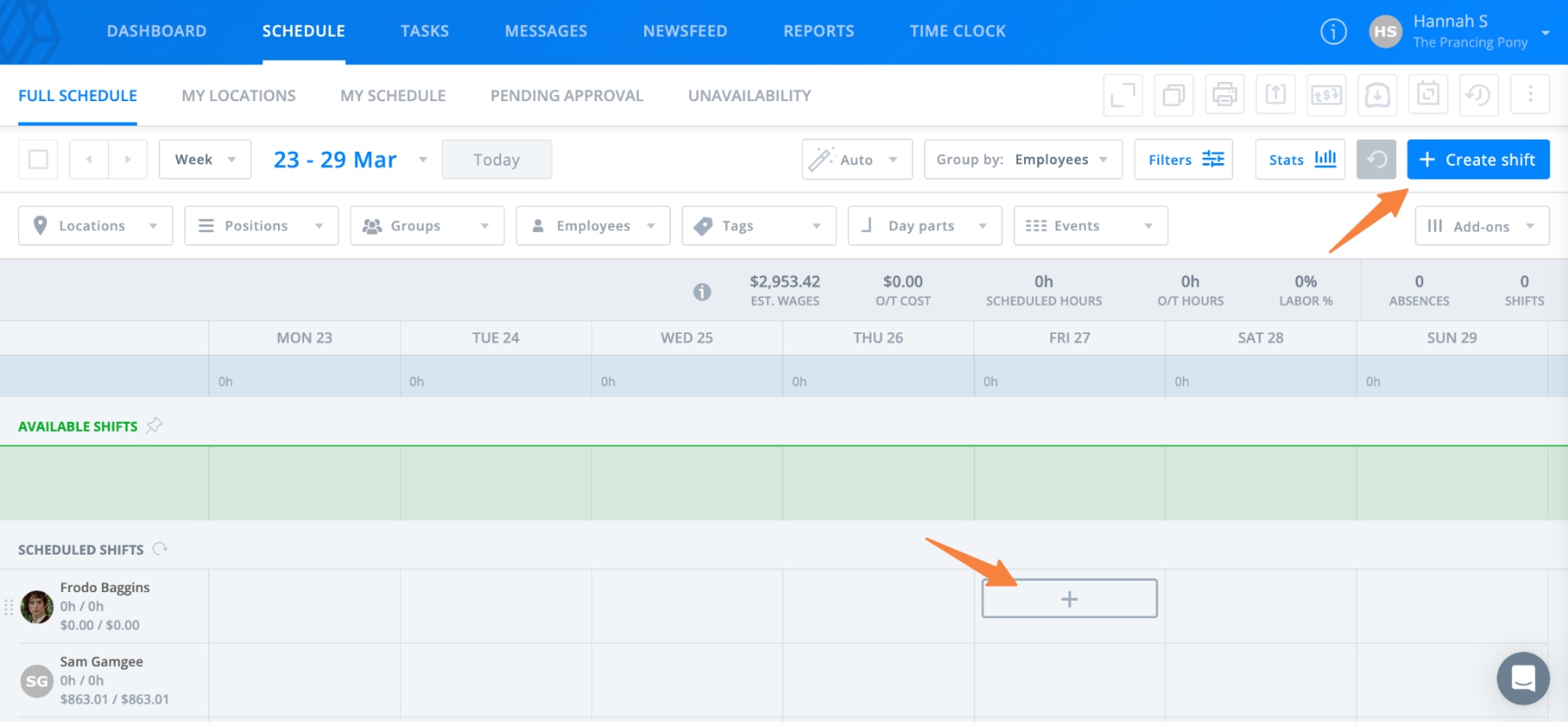This screenshot has height=722, width=1568.
Task: Open the chat support bubble
Action: point(1523,678)
